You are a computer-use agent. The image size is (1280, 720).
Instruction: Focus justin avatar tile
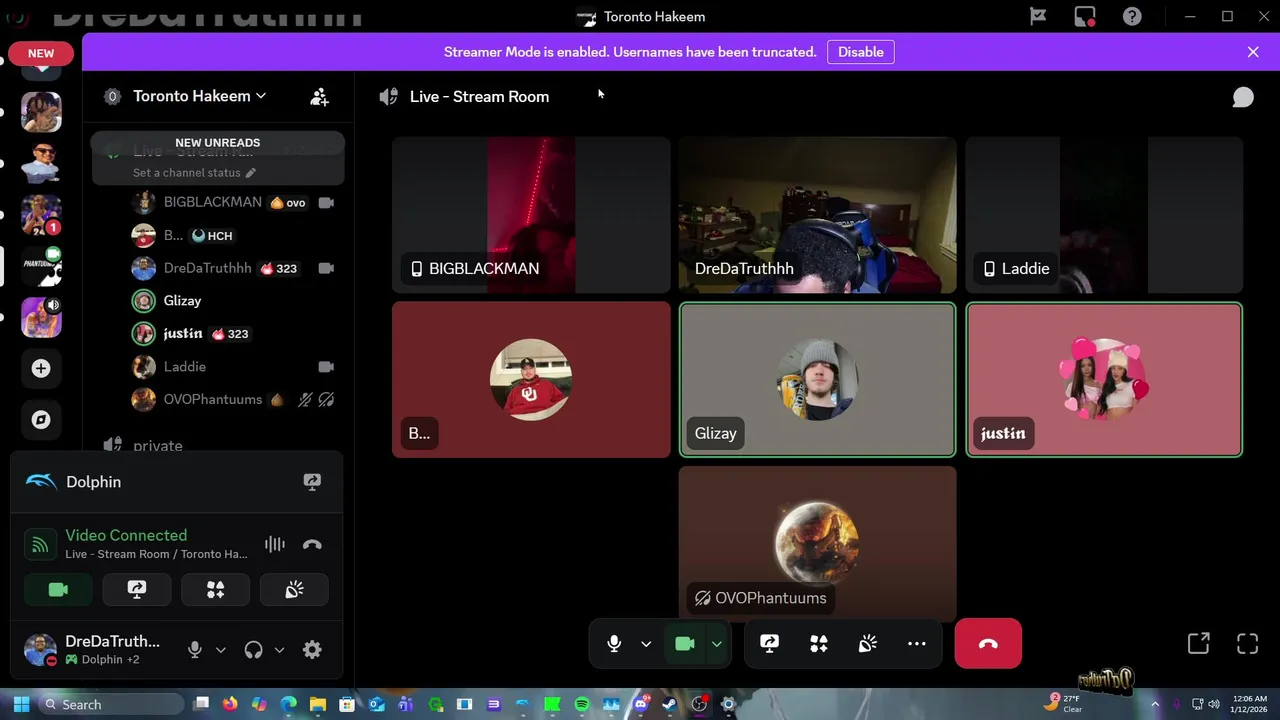(x=1104, y=380)
